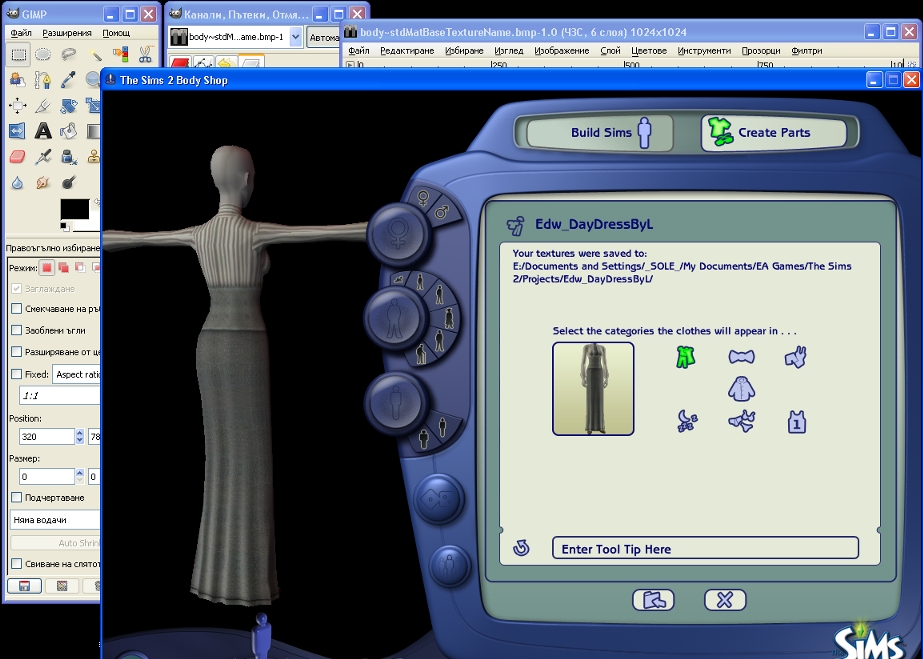923x659 pixels.
Task: Select the Foreground Select tool
Action: (18, 80)
